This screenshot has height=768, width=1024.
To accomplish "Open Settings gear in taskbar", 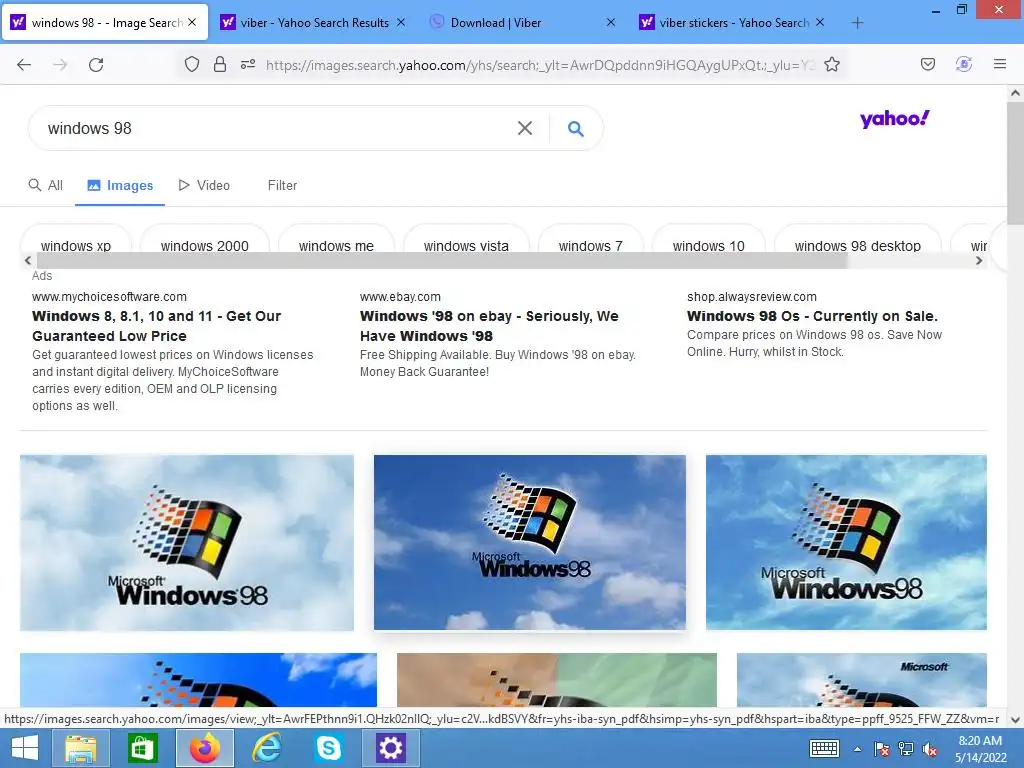I will point(391,748).
